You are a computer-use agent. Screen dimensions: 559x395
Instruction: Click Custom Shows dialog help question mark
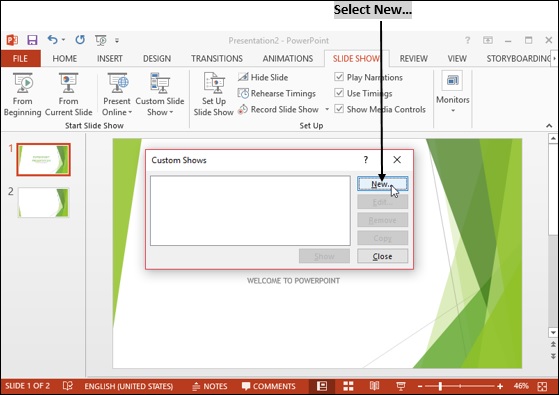[x=366, y=160]
